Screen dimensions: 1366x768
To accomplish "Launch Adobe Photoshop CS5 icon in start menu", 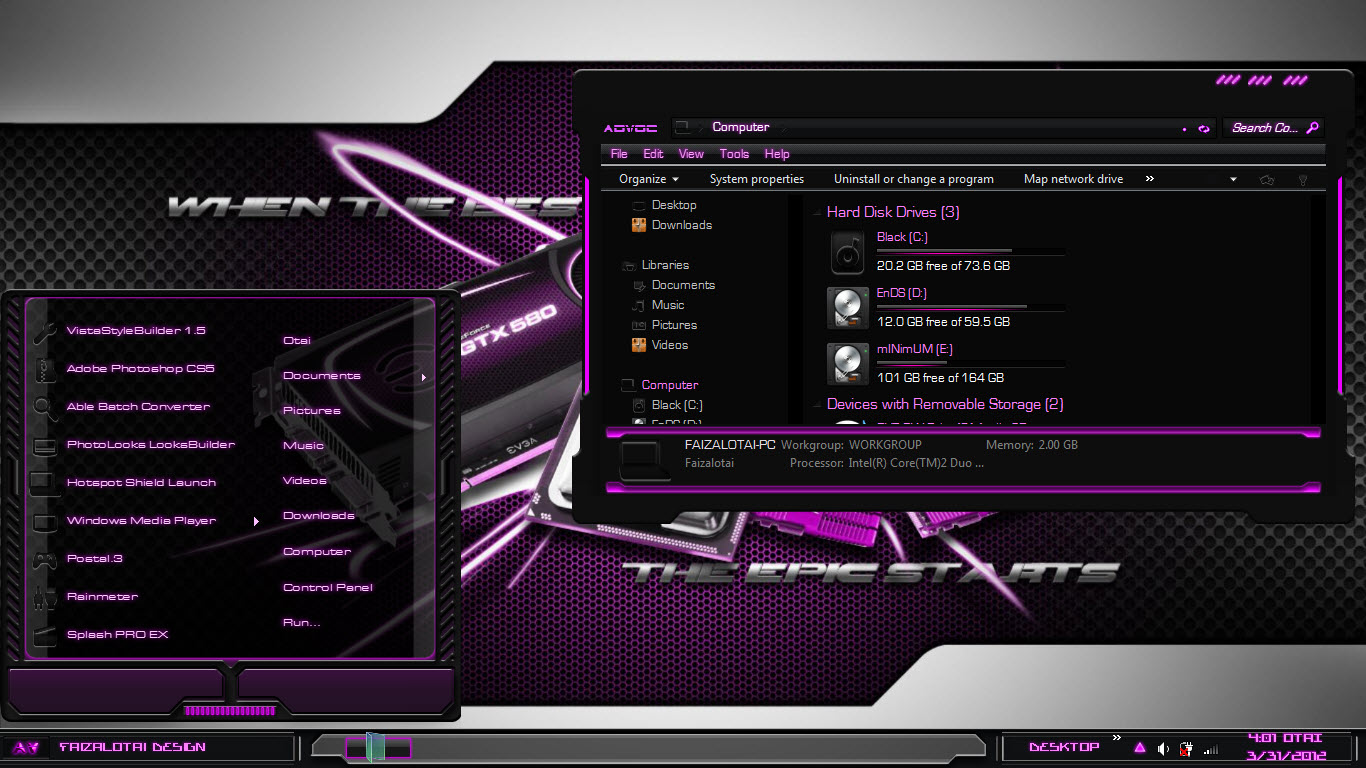I will tap(44, 369).
